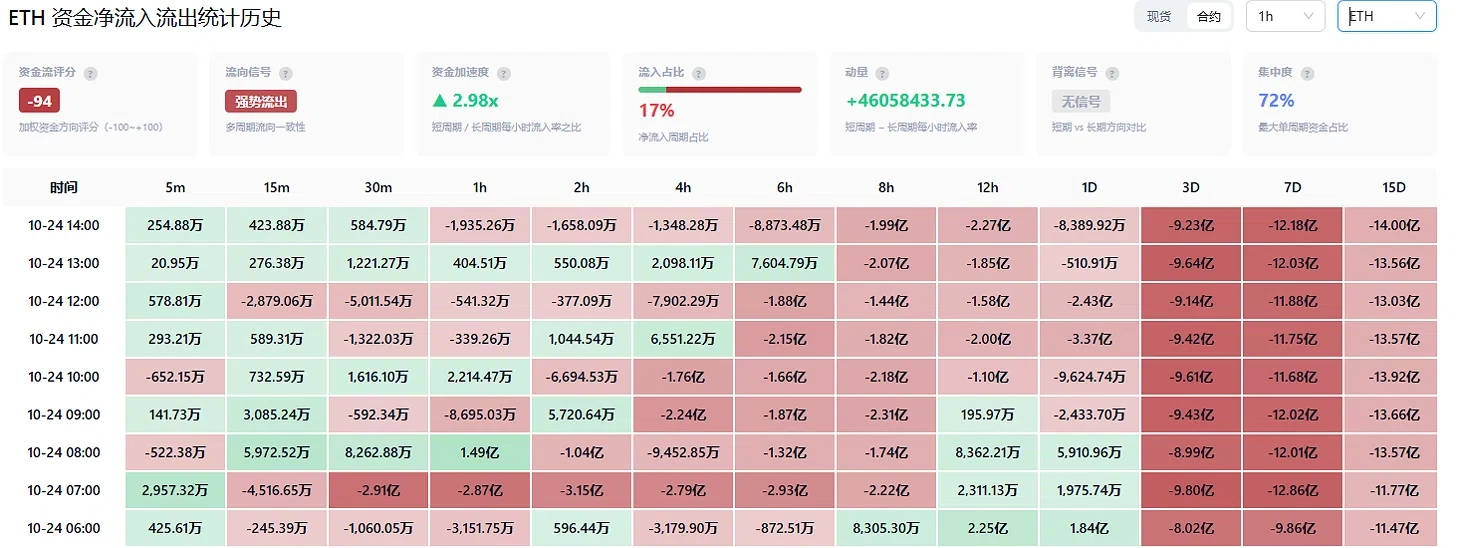Click the -6,694.53万 cell
This screenshot has width=1459, height=548.
coord(581,377)
